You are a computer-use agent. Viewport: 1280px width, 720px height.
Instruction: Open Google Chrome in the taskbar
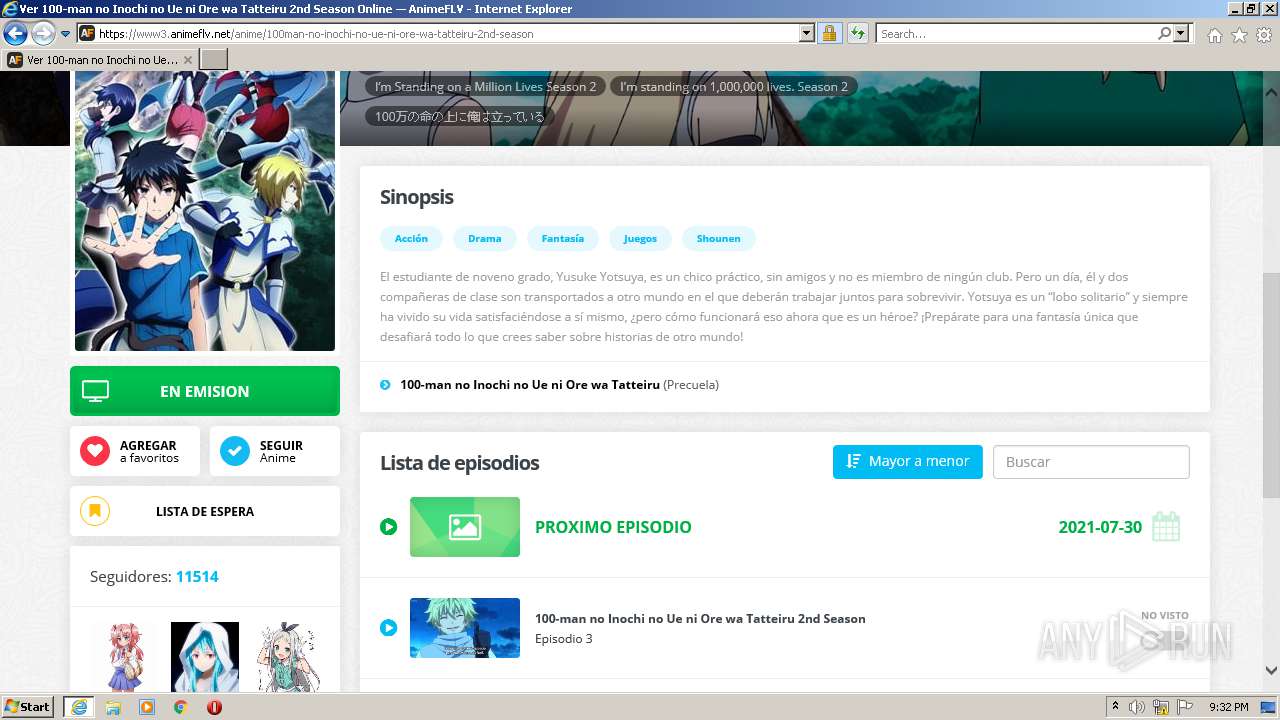coord(180,707)
